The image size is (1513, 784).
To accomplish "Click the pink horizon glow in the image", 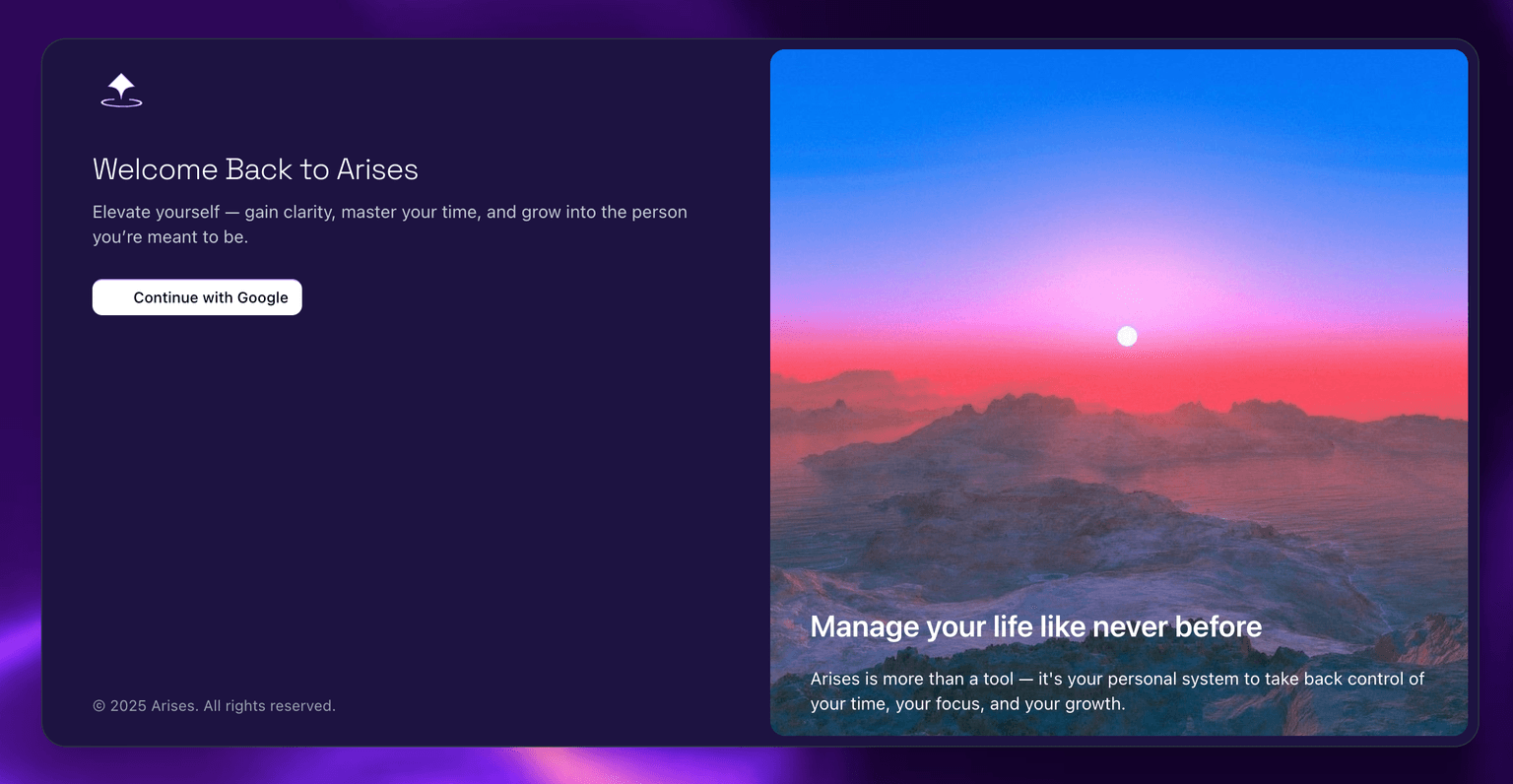I will point(1119,295).
